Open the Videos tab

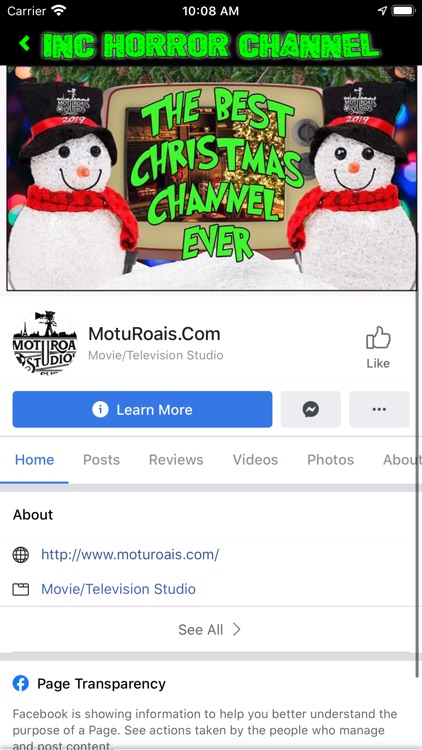click(x=255, y=460)
